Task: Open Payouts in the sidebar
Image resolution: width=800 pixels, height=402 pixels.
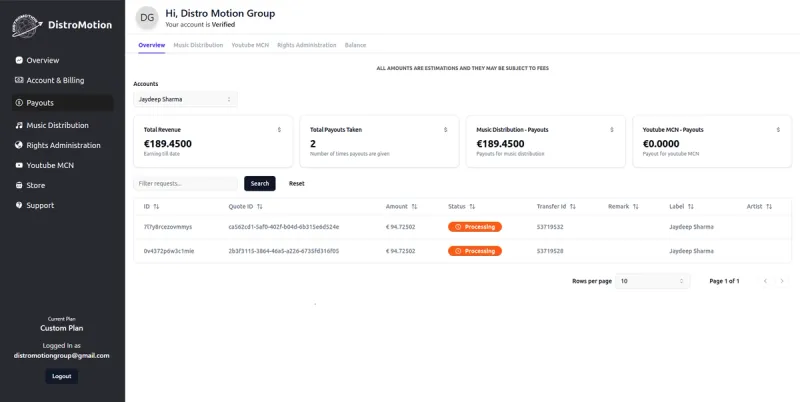Action: point(62,103)
